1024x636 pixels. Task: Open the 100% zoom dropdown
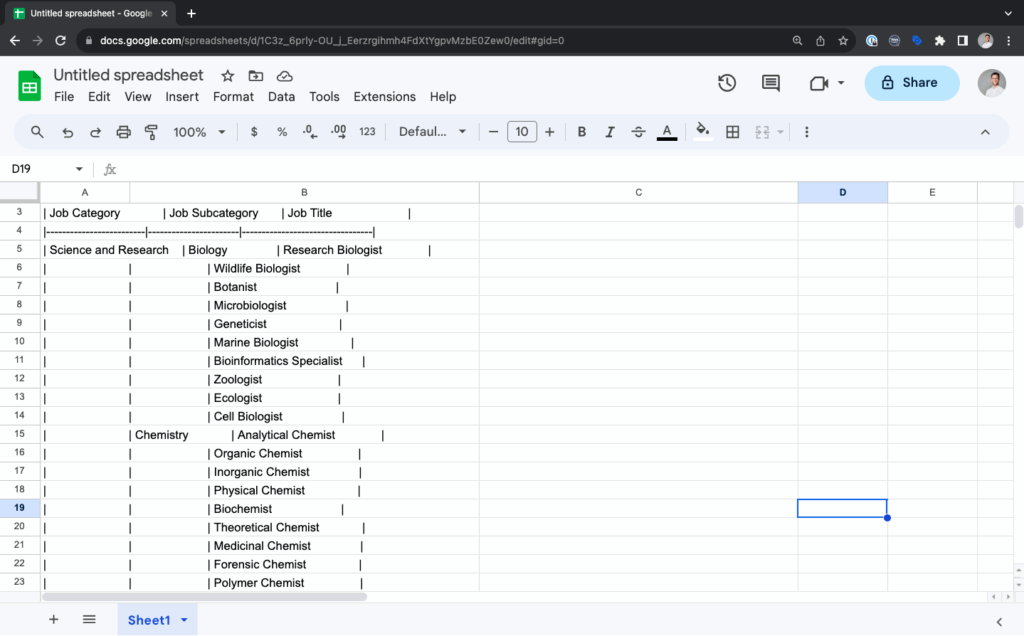tap(199, 132)
